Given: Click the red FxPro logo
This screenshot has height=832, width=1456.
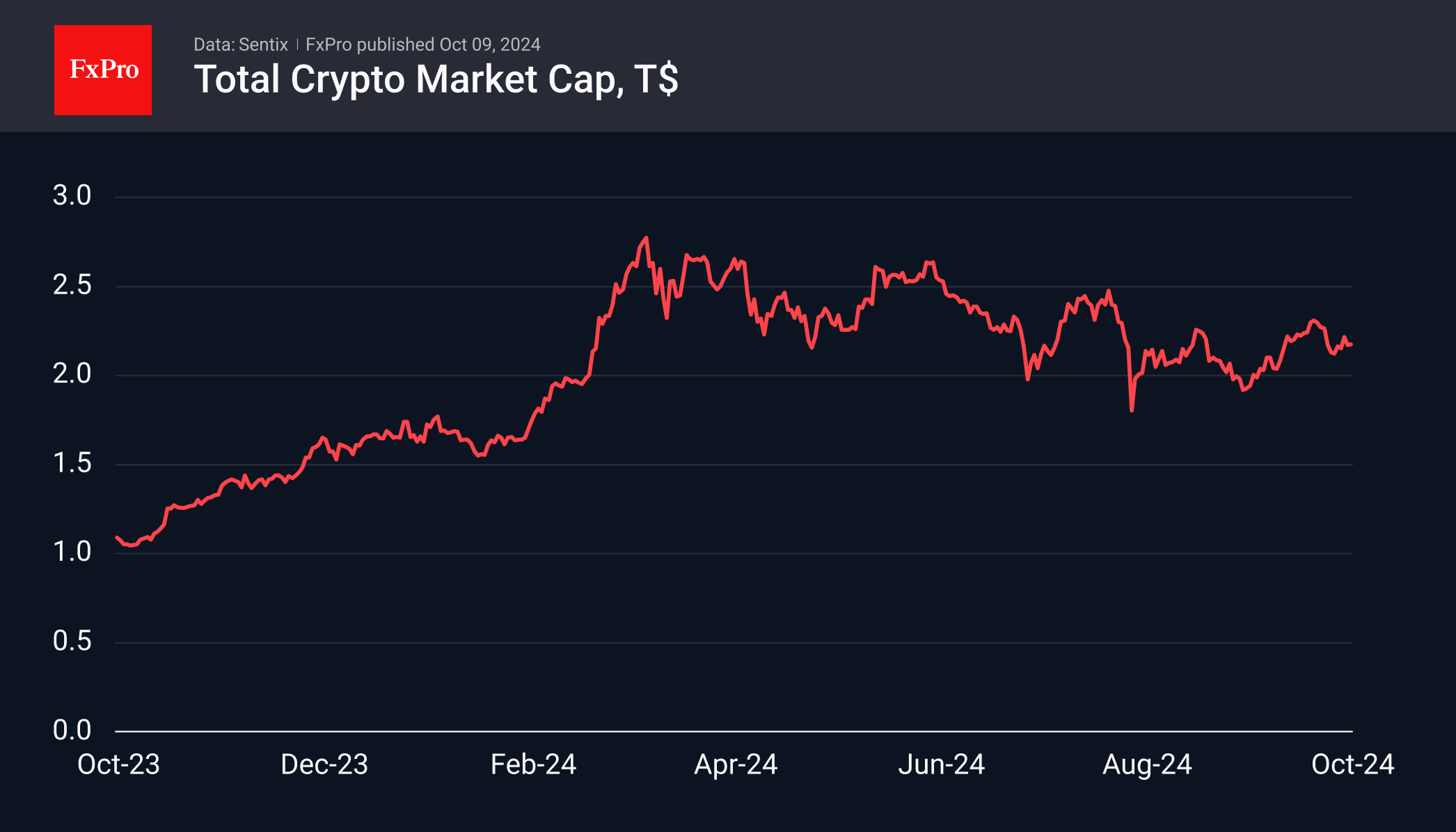Looking at the screenshot, I should [x=103, y=70].
